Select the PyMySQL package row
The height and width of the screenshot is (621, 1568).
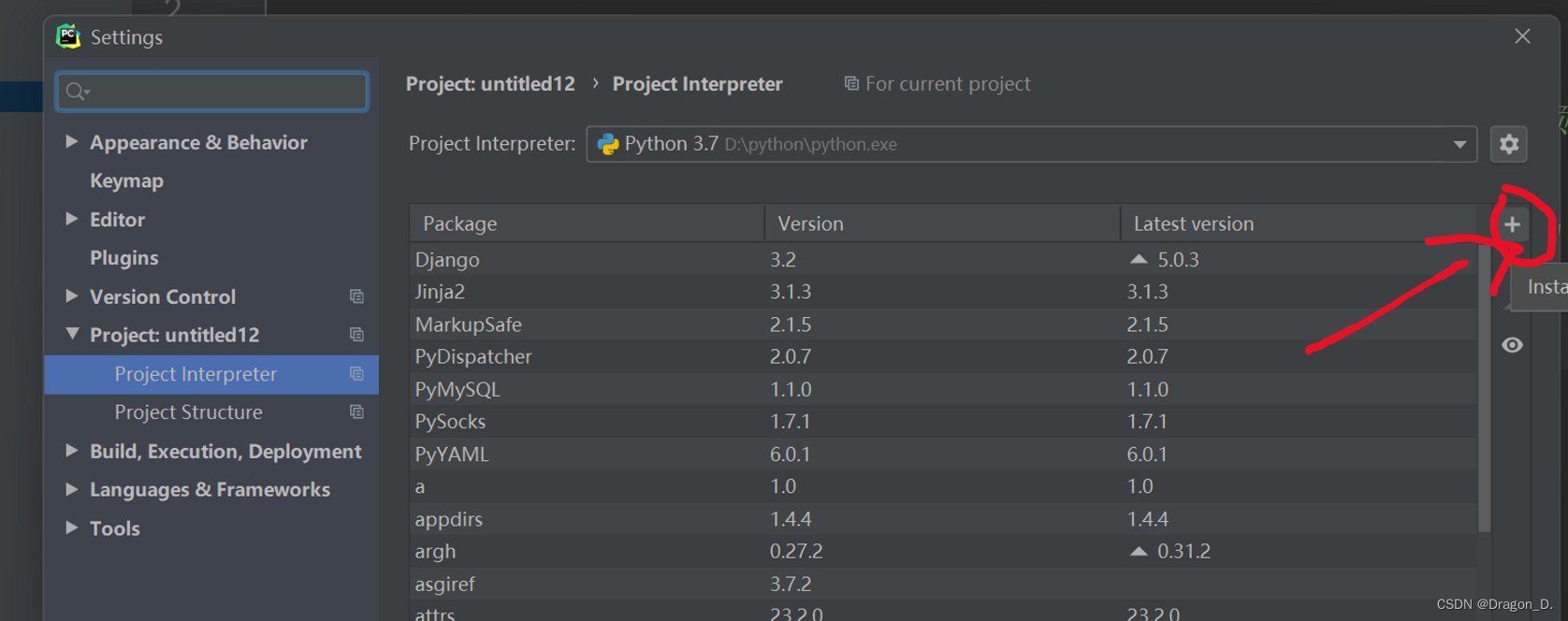coord(943,389)
